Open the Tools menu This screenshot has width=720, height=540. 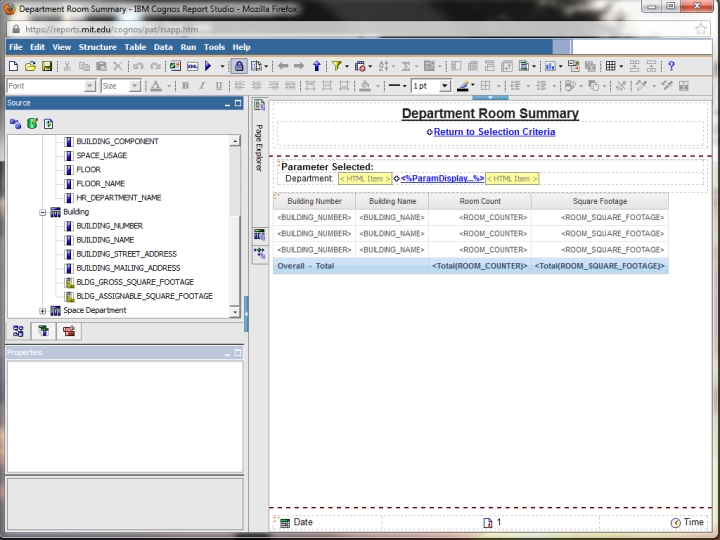click(214, 47)
